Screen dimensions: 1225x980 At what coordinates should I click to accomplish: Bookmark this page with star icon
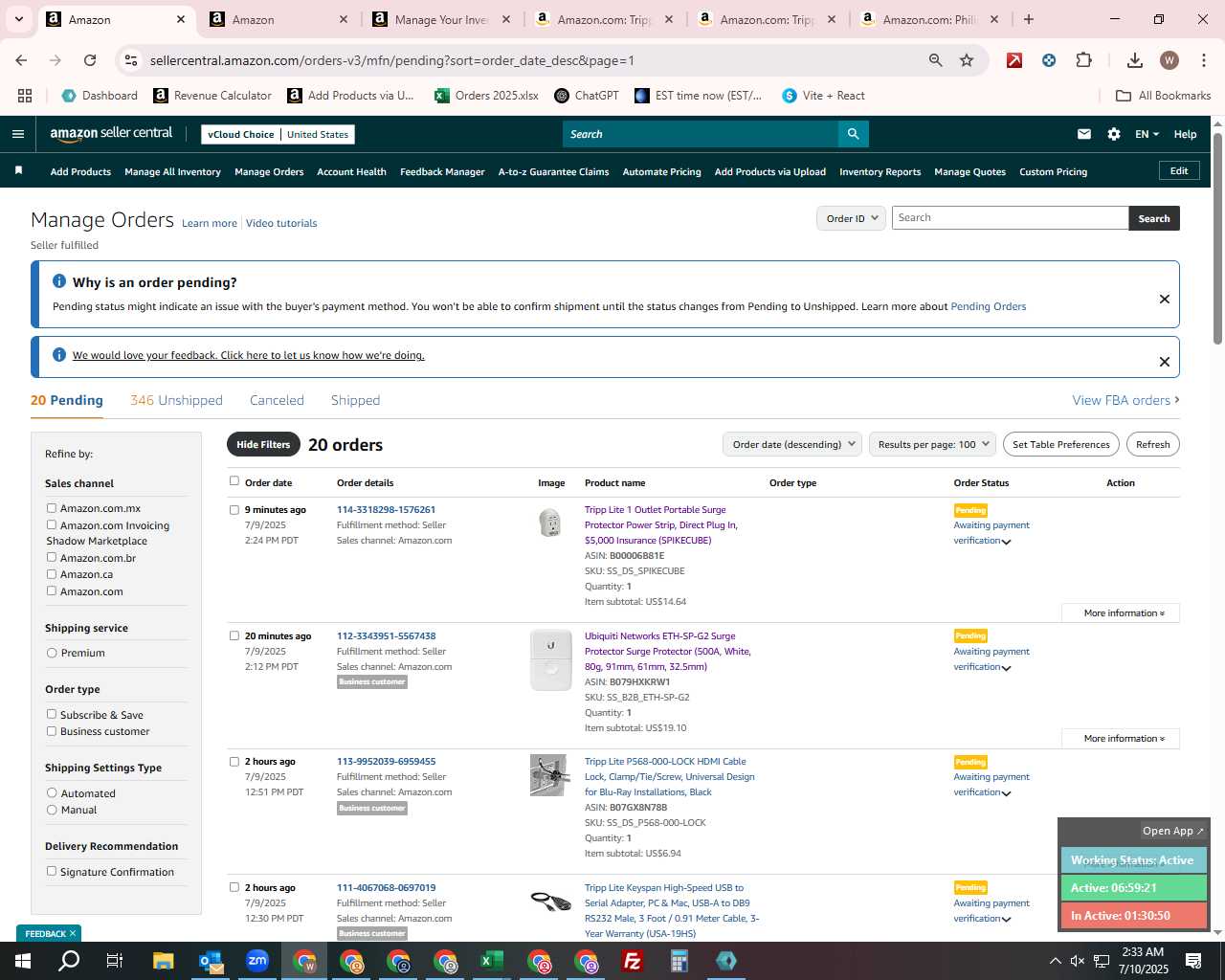967,60
